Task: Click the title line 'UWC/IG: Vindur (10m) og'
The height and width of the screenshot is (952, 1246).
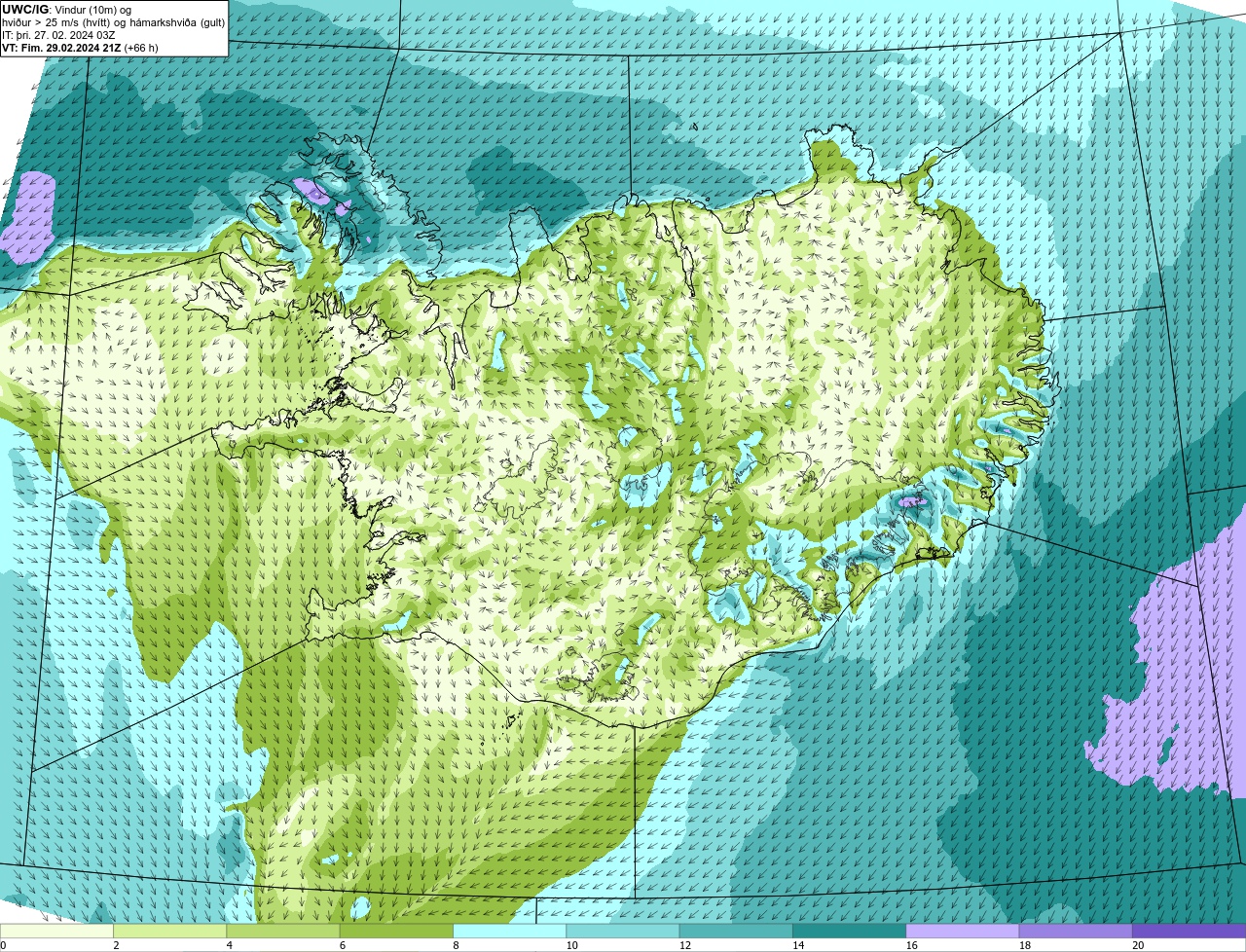Action: pyautogui.click(x=65, y=10)
